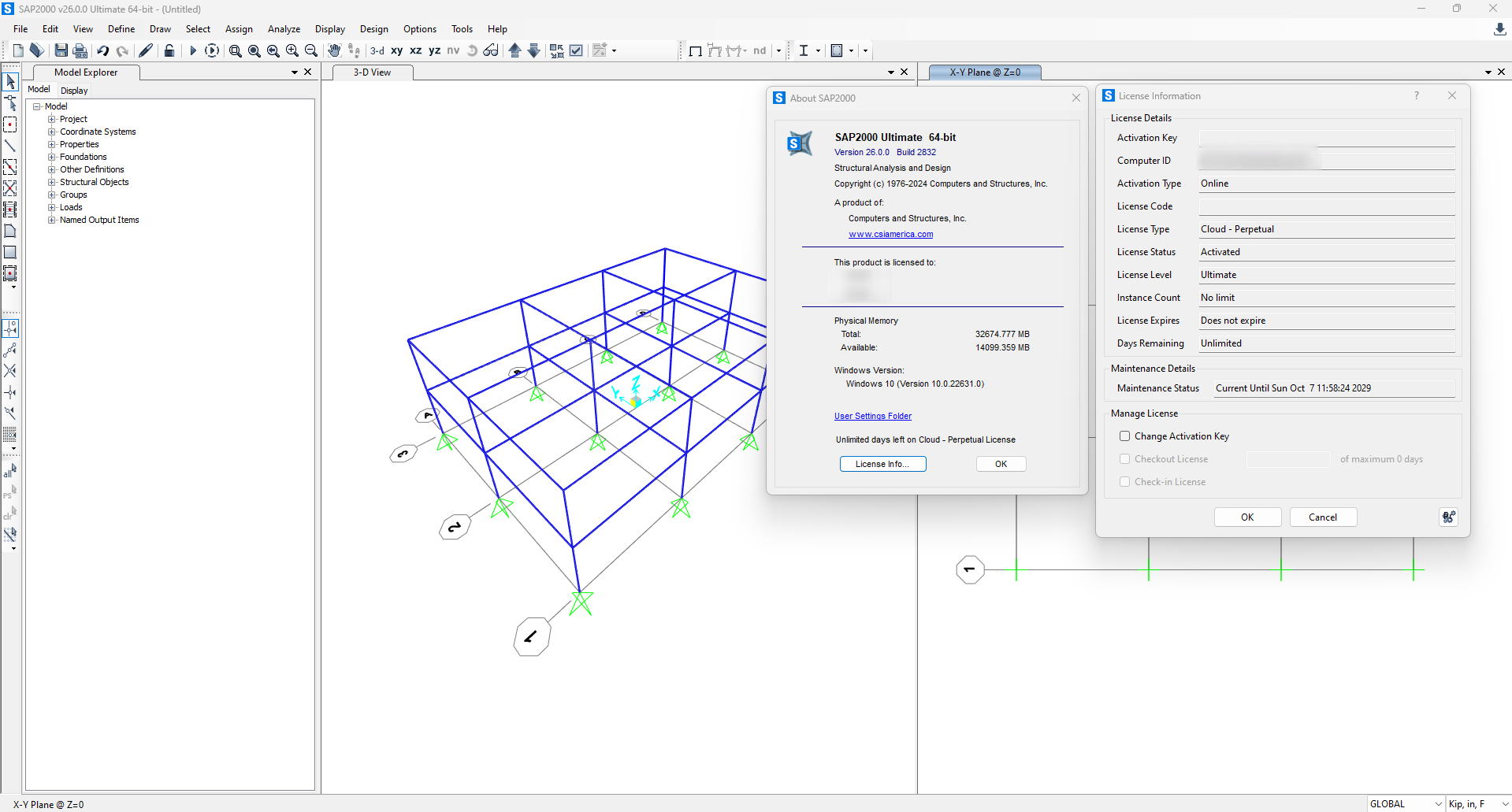Open the User Settings Folder link

[873, 416]
